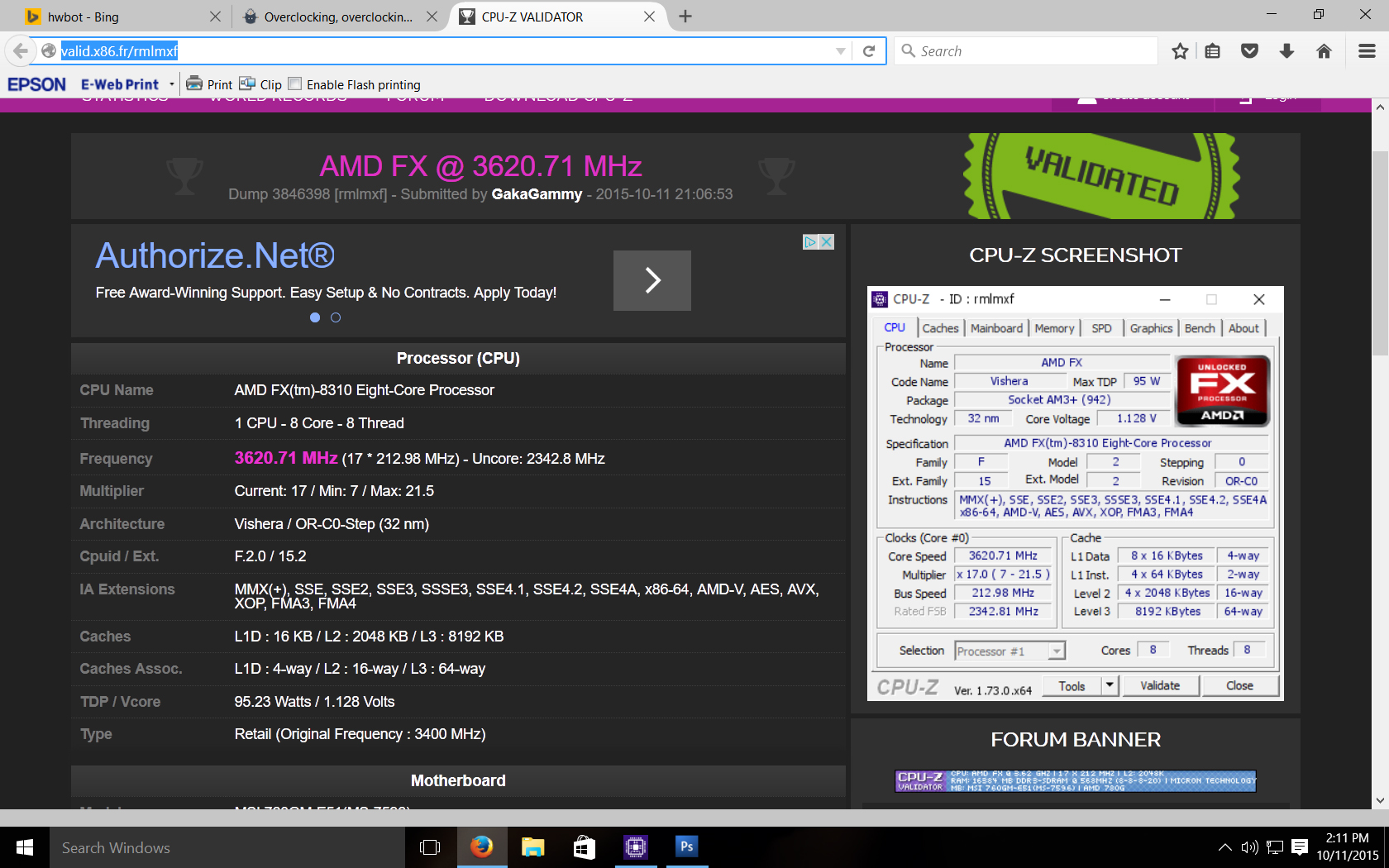The width and height of the screenshot is (1389, 868).
Task: Open the bookmarks list icon
Action: pyautogui.click(x=1212, y=51)
